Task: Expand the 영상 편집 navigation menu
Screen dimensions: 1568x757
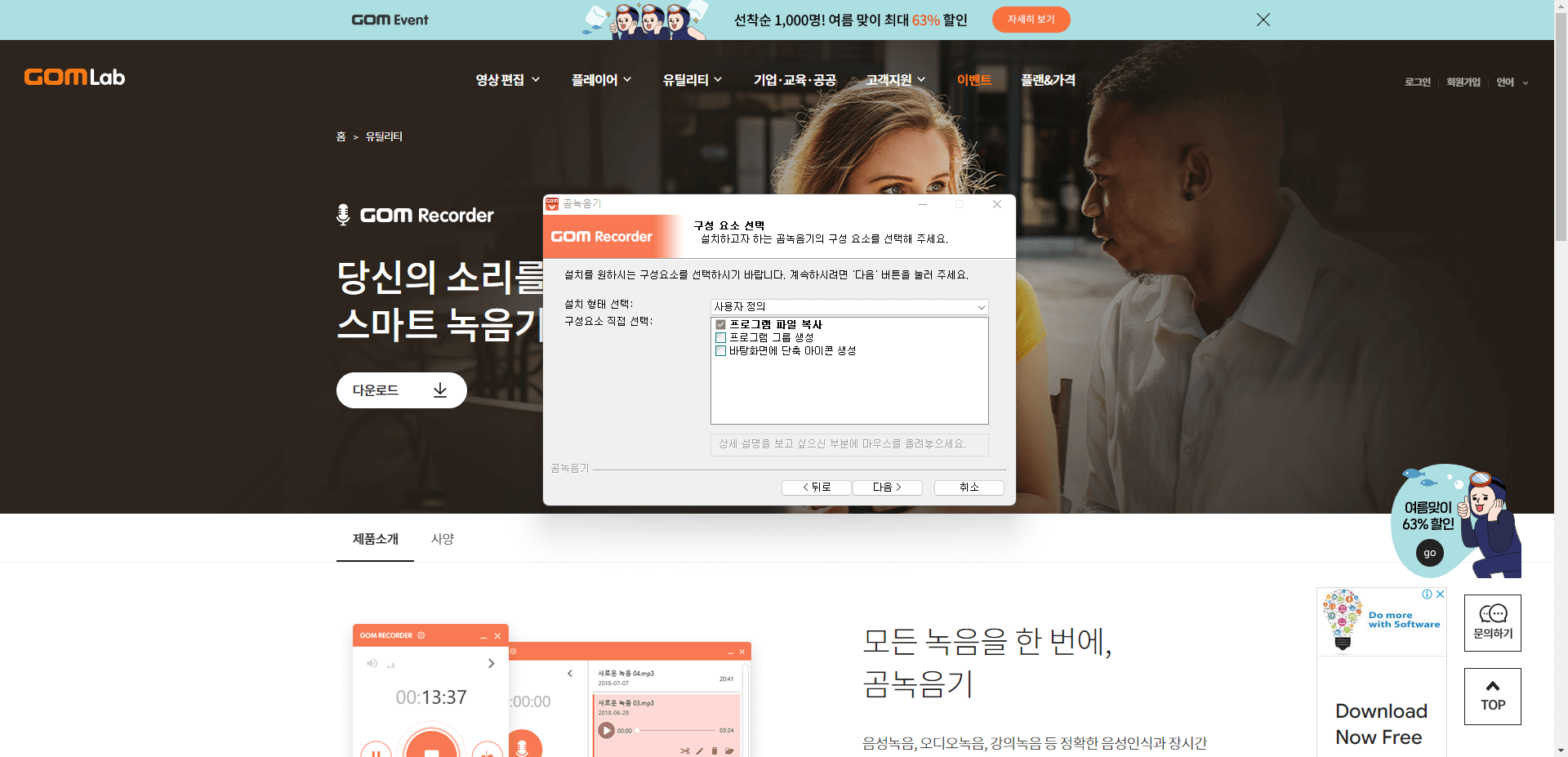Action: (x=507, y=79)
